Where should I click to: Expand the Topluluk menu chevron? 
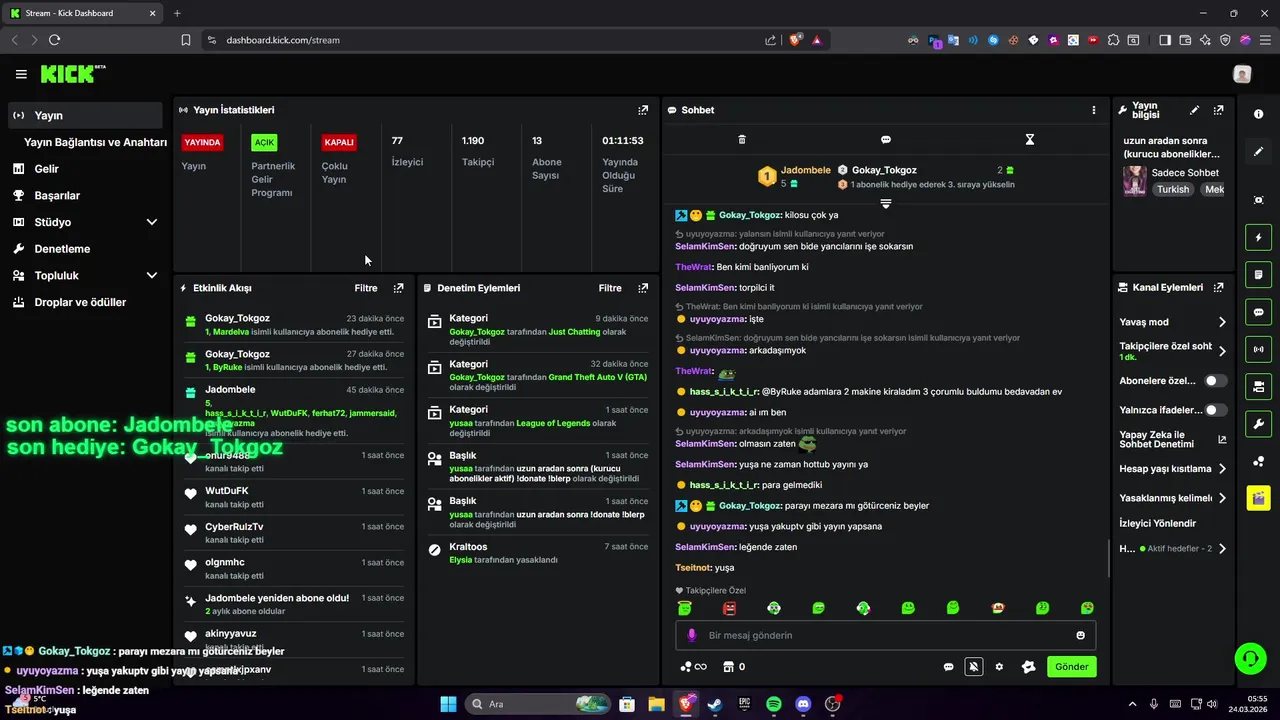(152, 276)
